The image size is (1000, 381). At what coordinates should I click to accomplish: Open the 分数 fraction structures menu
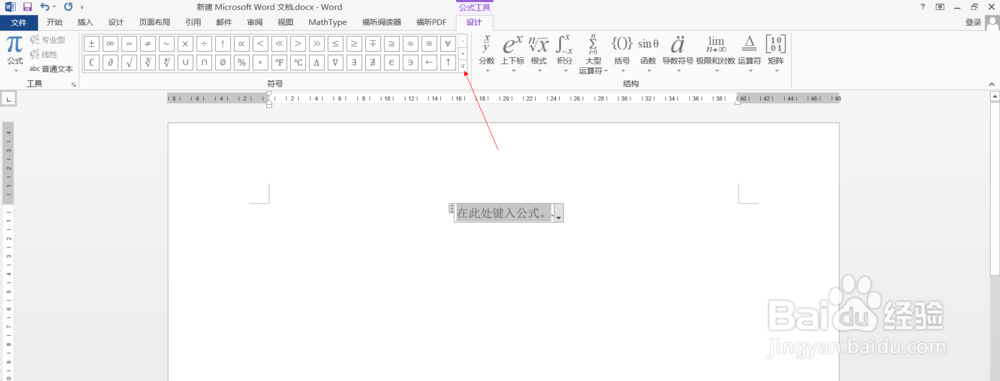(x=487, y=54)
